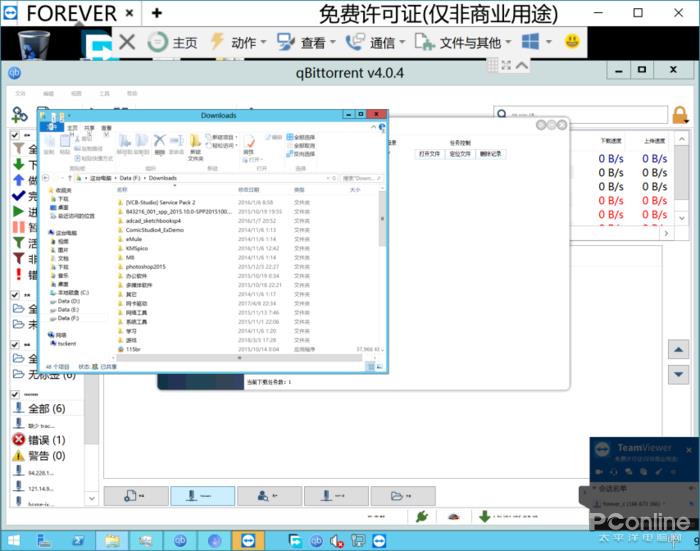This screenshot has width=700, height=551.
Task: Open the 动作 actions dropdown
Action: coord(235,42)
